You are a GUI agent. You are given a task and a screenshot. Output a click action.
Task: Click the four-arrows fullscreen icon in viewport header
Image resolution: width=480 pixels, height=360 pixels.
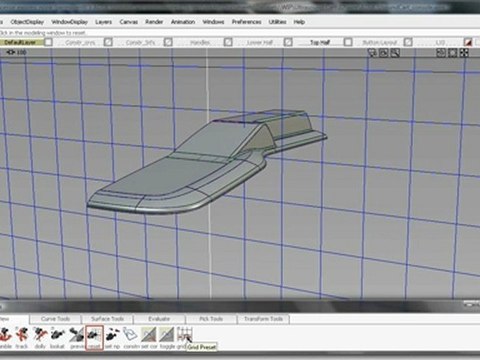pos(464,53)
